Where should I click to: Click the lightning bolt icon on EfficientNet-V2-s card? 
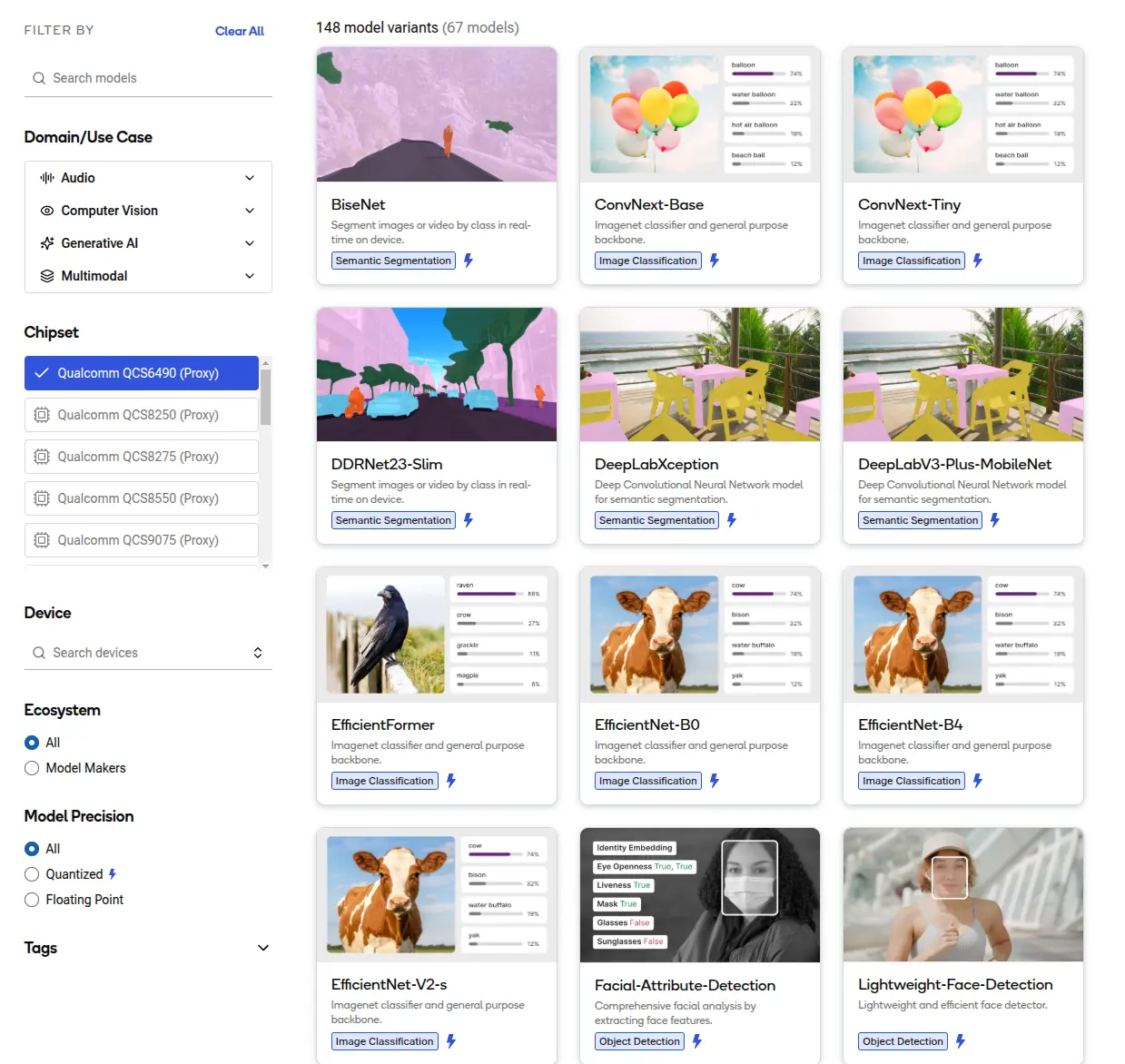[451, 1041]
